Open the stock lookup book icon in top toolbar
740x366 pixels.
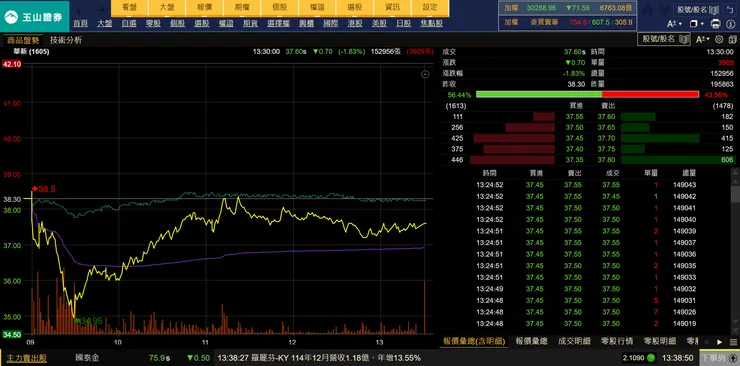point(714,9)
